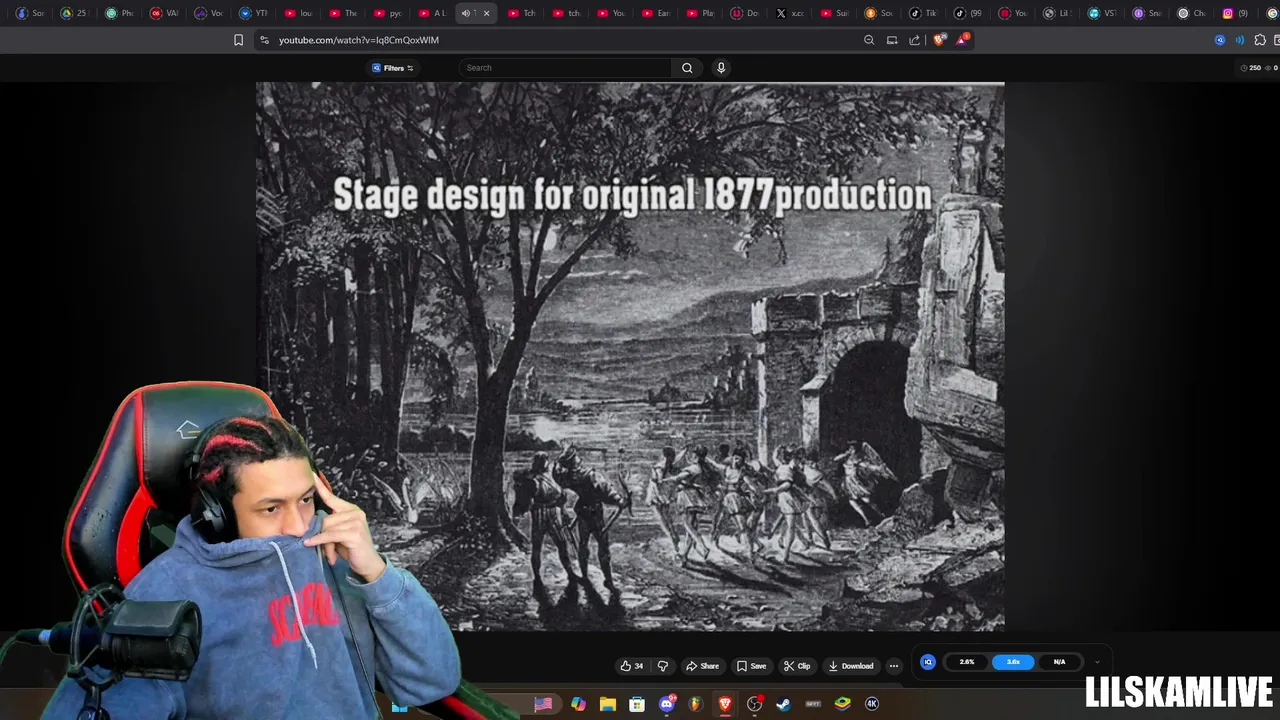
Task: Switch to the 'YTI' tab
Action: point(253,13)
